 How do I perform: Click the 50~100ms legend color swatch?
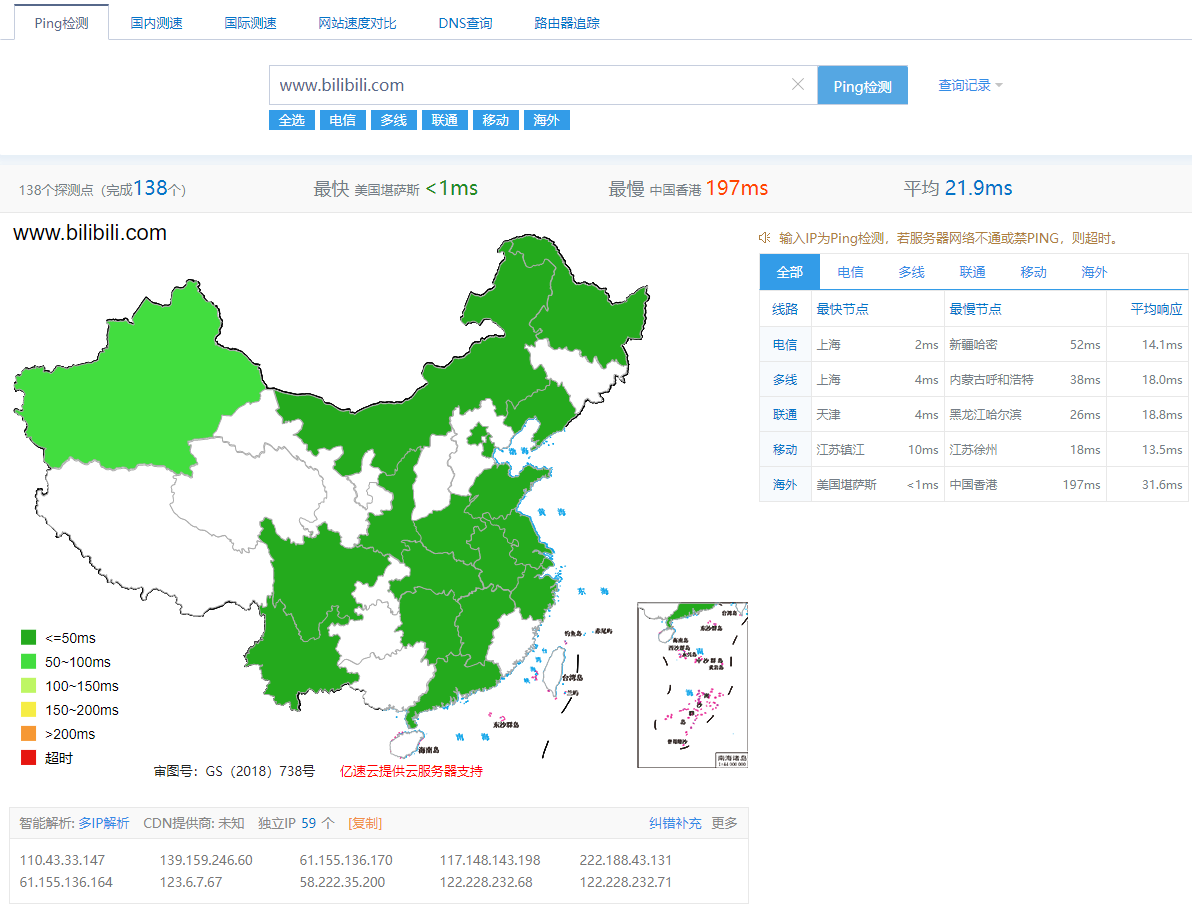coord(28,661)
